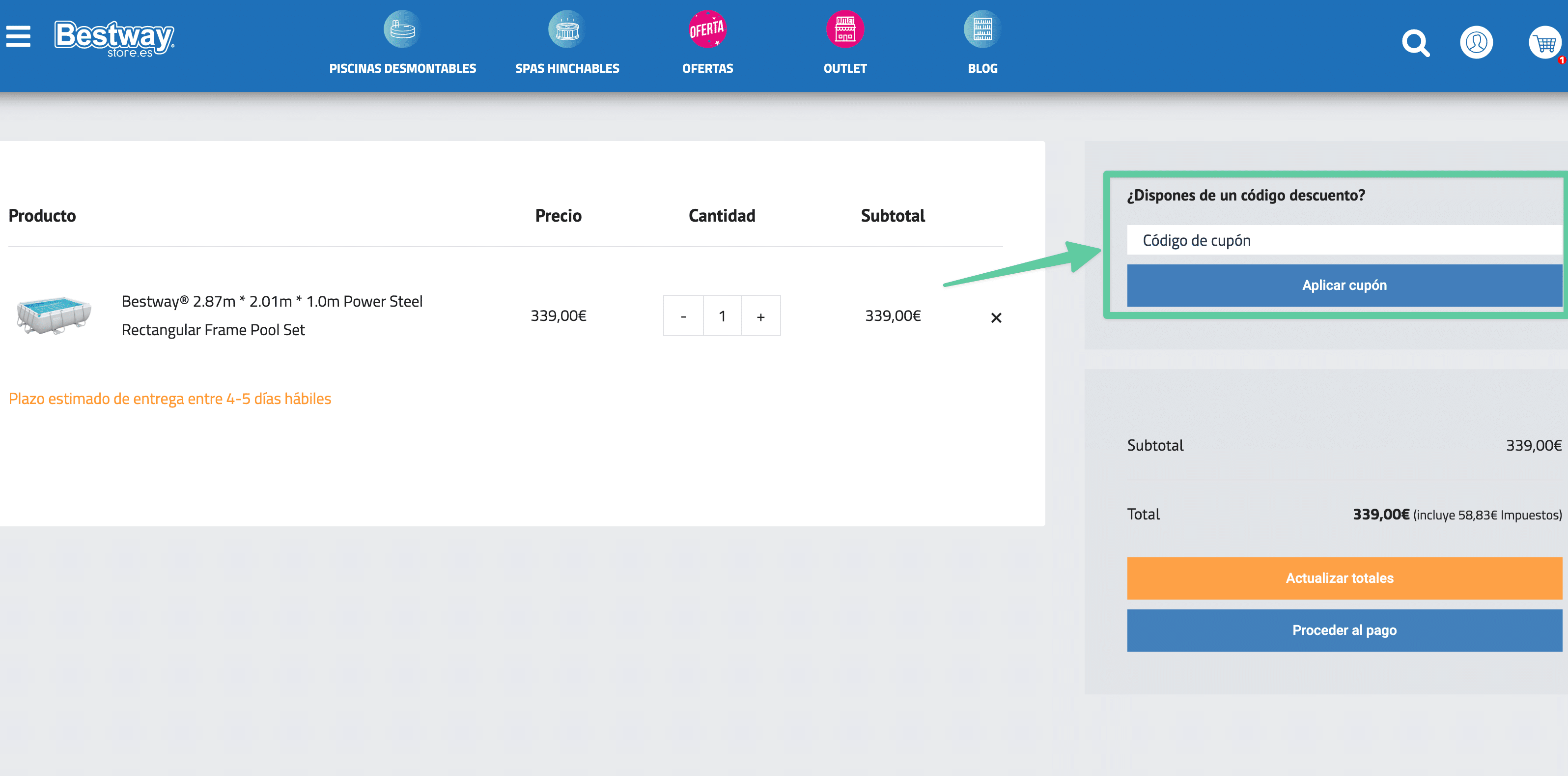Open the hamburger menu icon
1568x776 pixels.
click(x=18, y=36)
